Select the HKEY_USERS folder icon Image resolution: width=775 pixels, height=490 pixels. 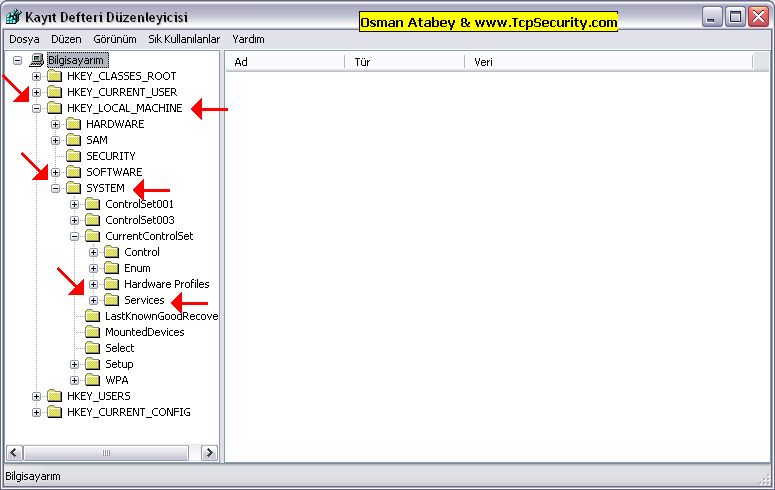point(54,396)
